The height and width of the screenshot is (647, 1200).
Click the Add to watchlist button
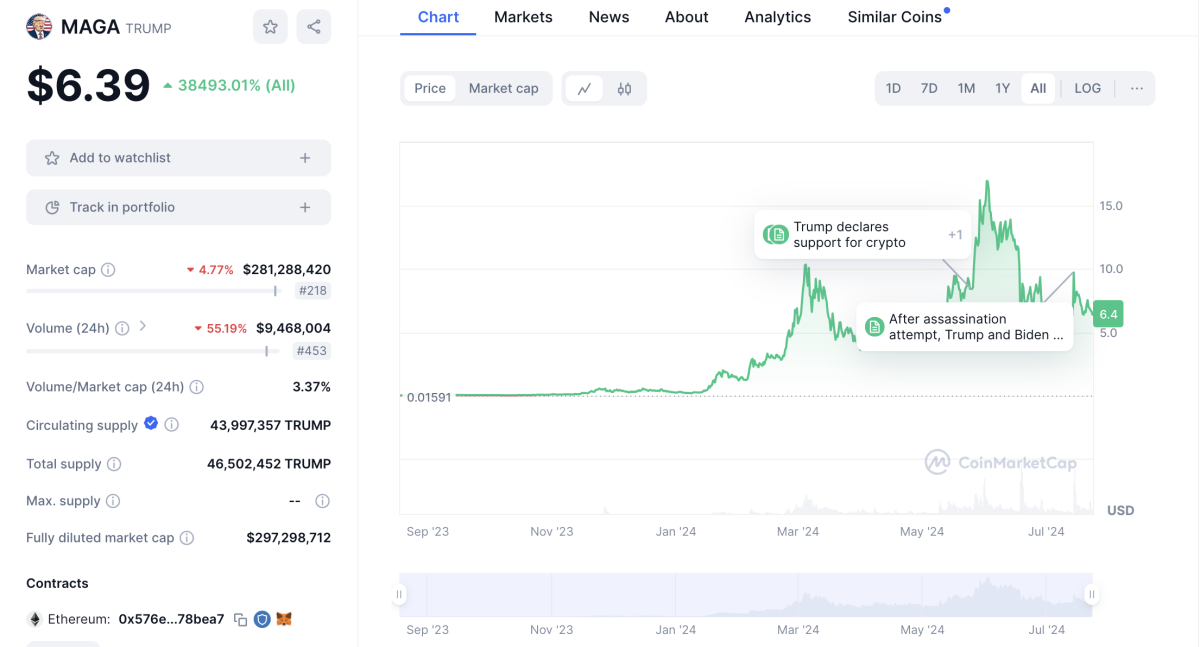[178, 158]
